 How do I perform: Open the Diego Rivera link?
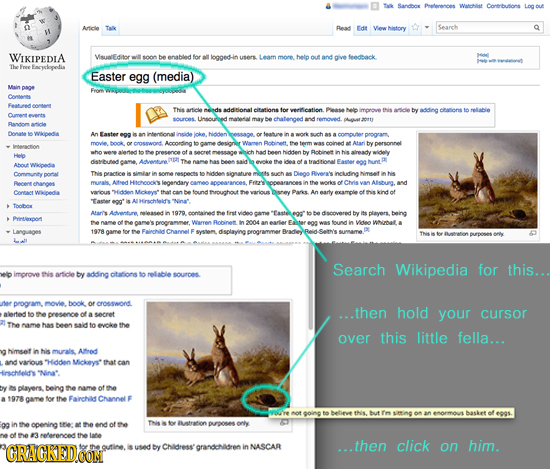point(311,173)
